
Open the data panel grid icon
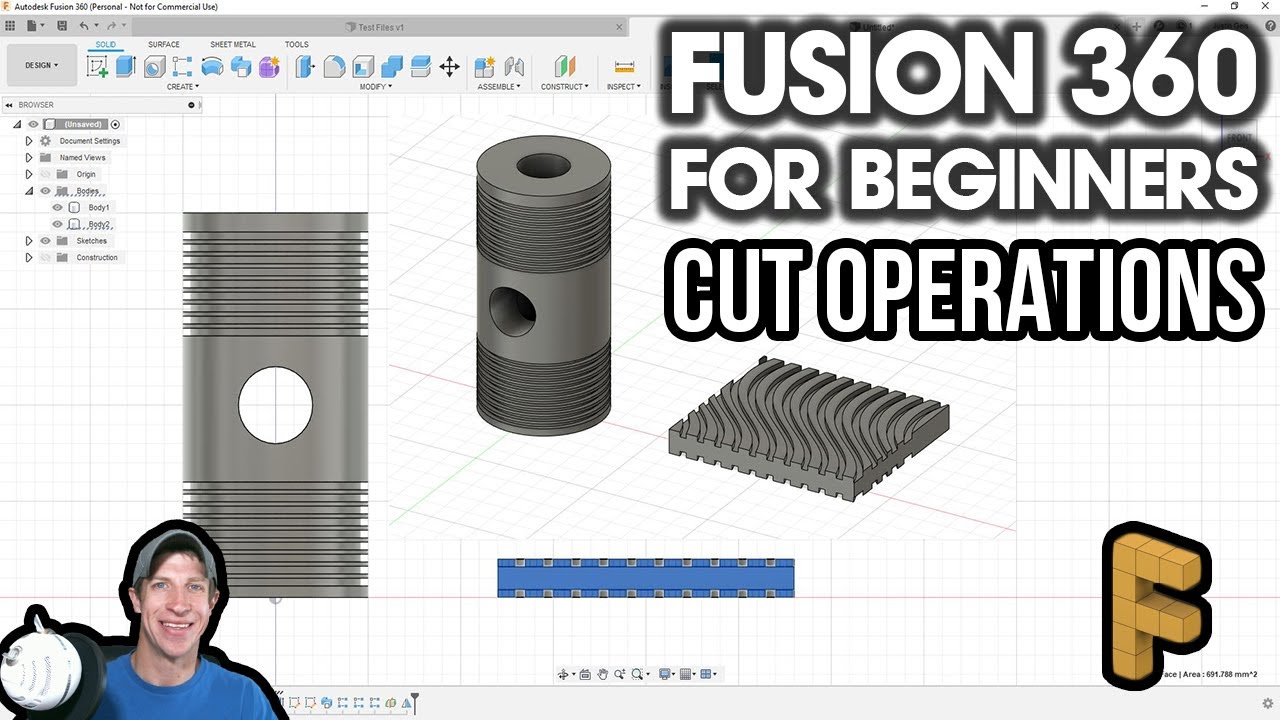click(x=10, y=25)
